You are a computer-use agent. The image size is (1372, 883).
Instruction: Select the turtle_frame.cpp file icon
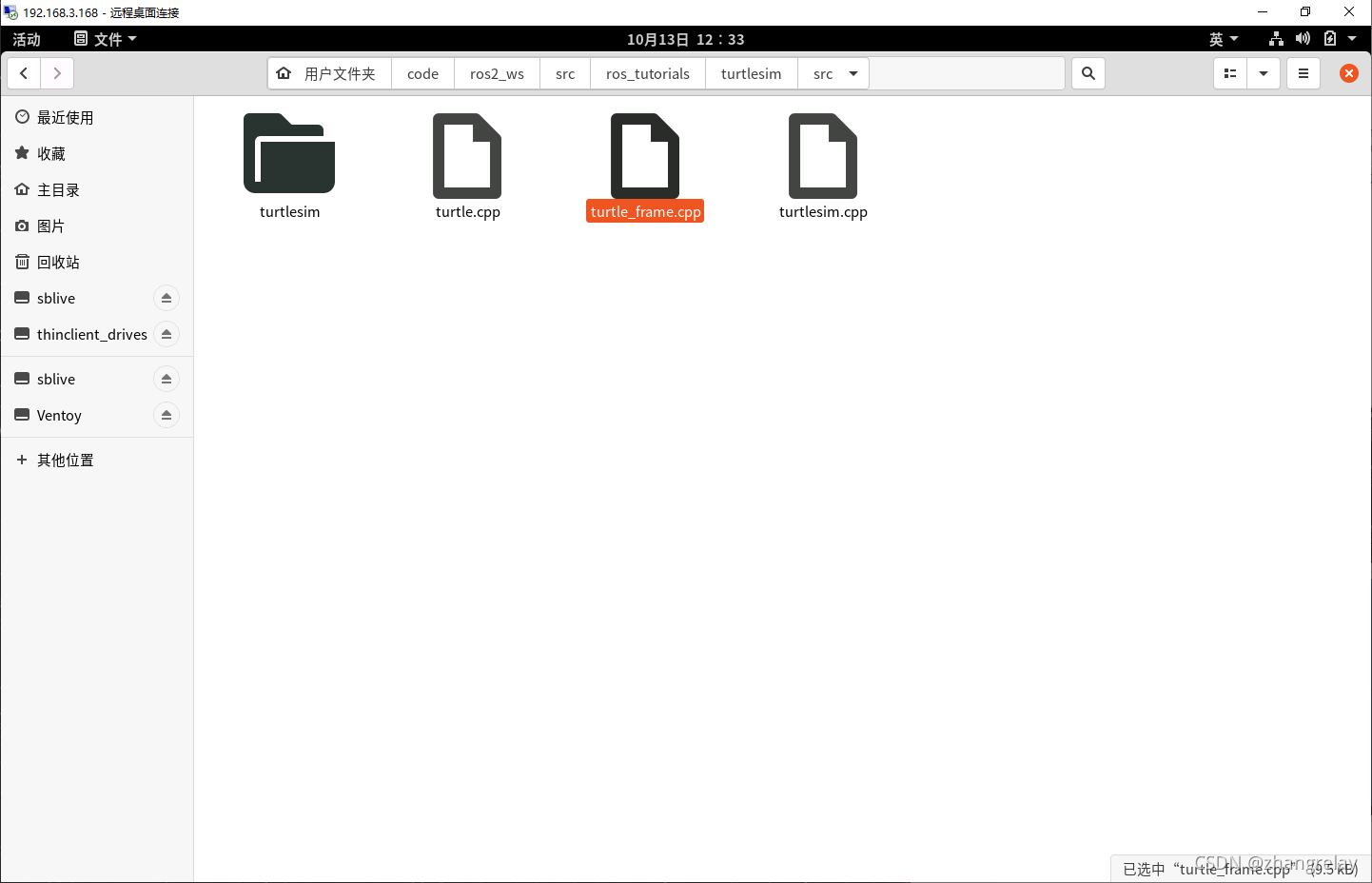(645, 155)
